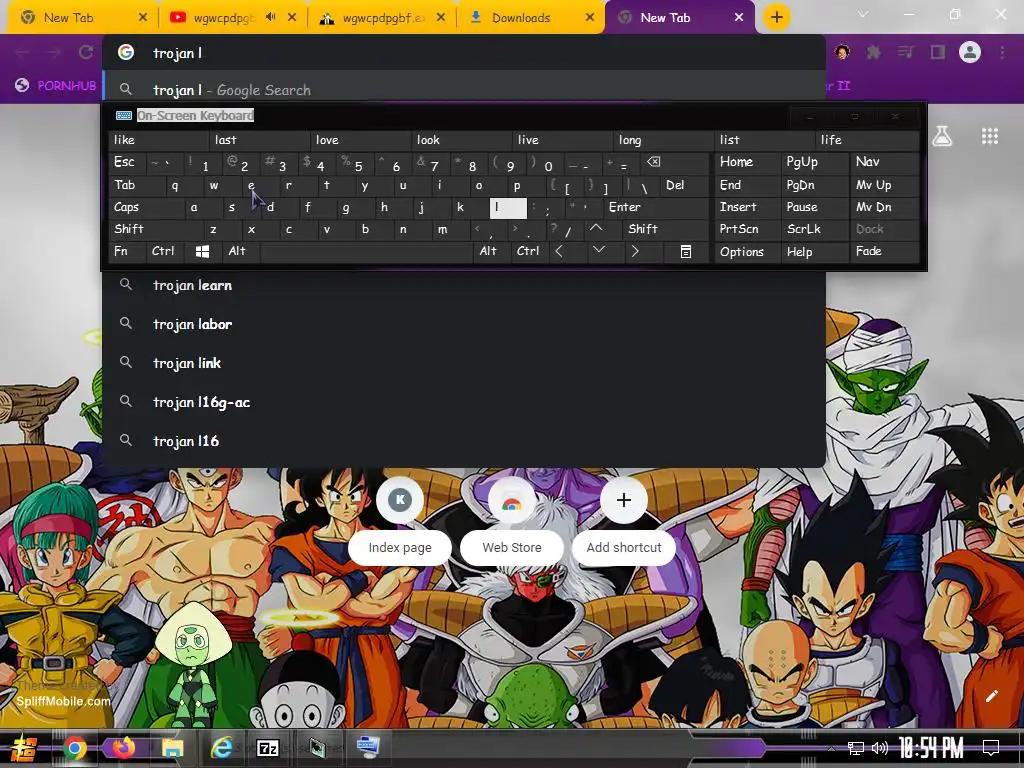1024x768 pixels.
Task: Toggle the Chrome side panel icon
Action: 938,52
